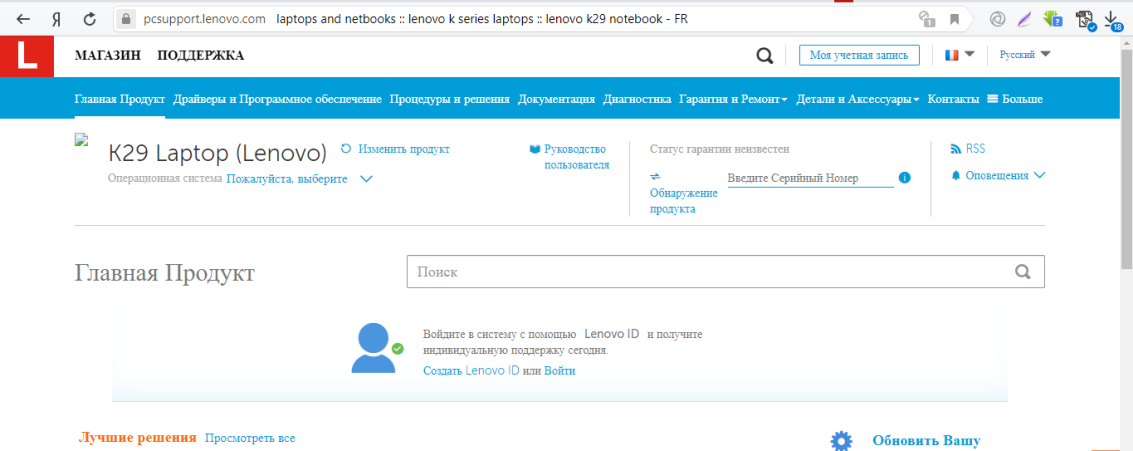1133x451 pixels.
Task: Open the downloads arrow icon
Action: point(1113,21)
